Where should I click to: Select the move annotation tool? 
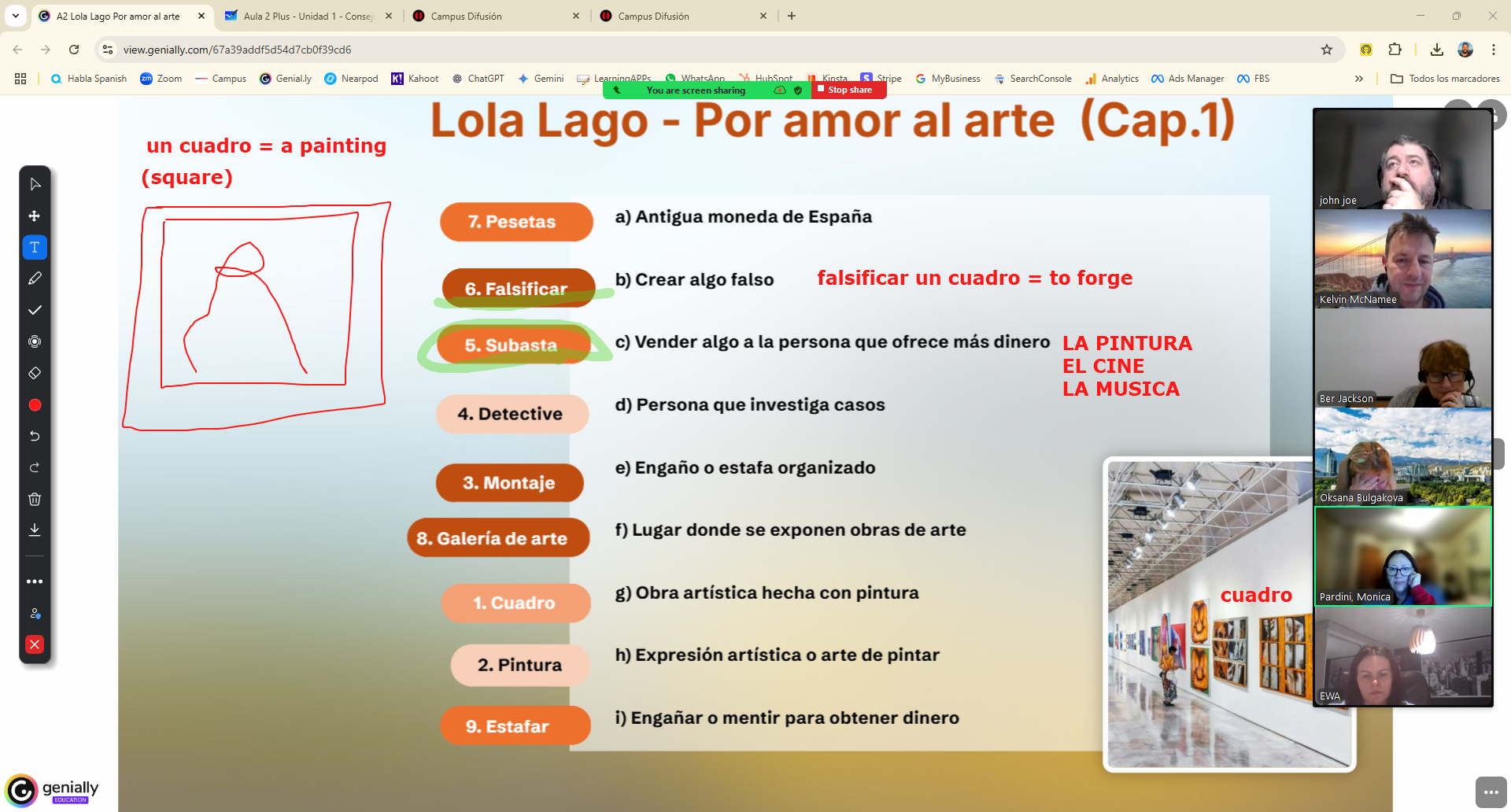point(35,216)
